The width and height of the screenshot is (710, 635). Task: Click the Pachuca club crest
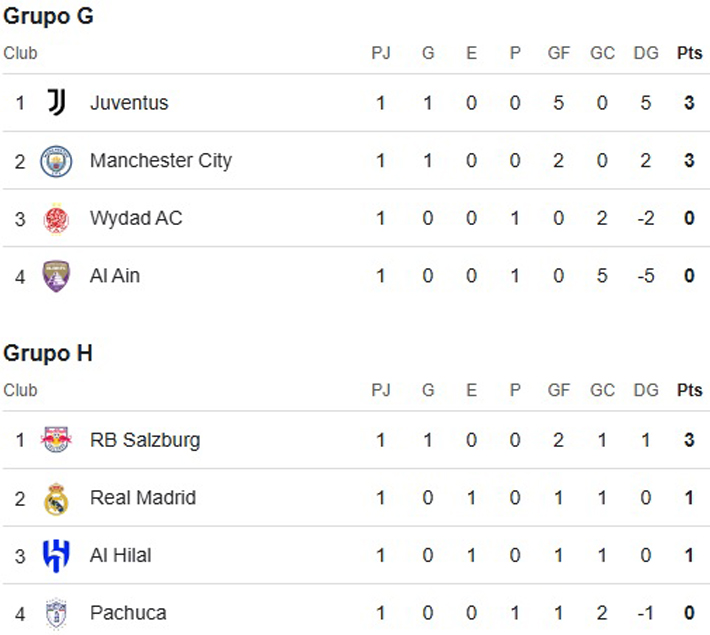click(x=56, y=612)
